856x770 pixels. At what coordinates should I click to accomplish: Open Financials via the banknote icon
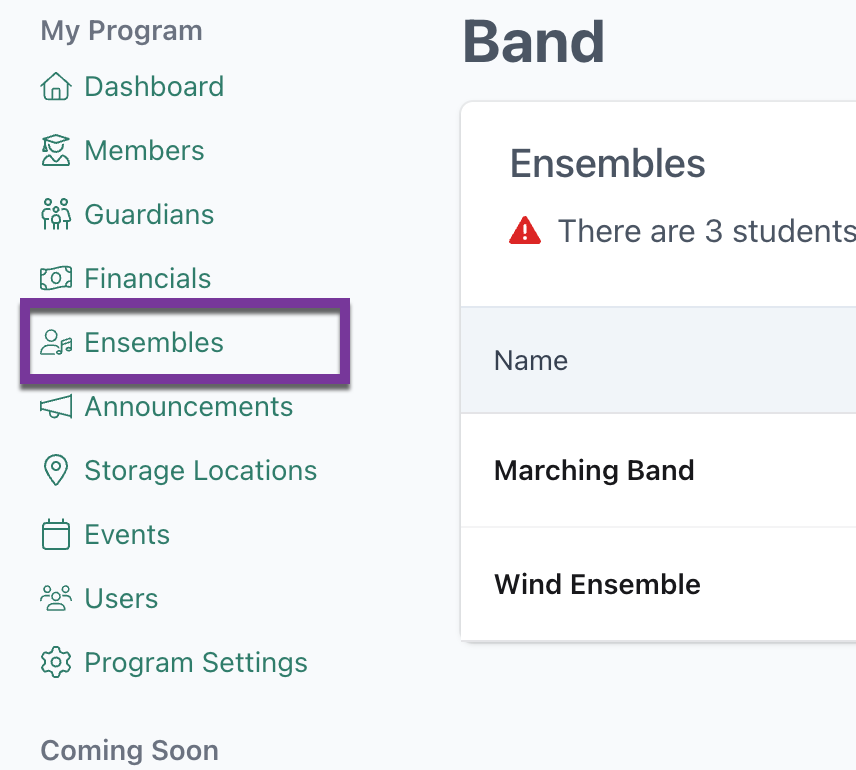pyautogui.click(x=58, y=278)
